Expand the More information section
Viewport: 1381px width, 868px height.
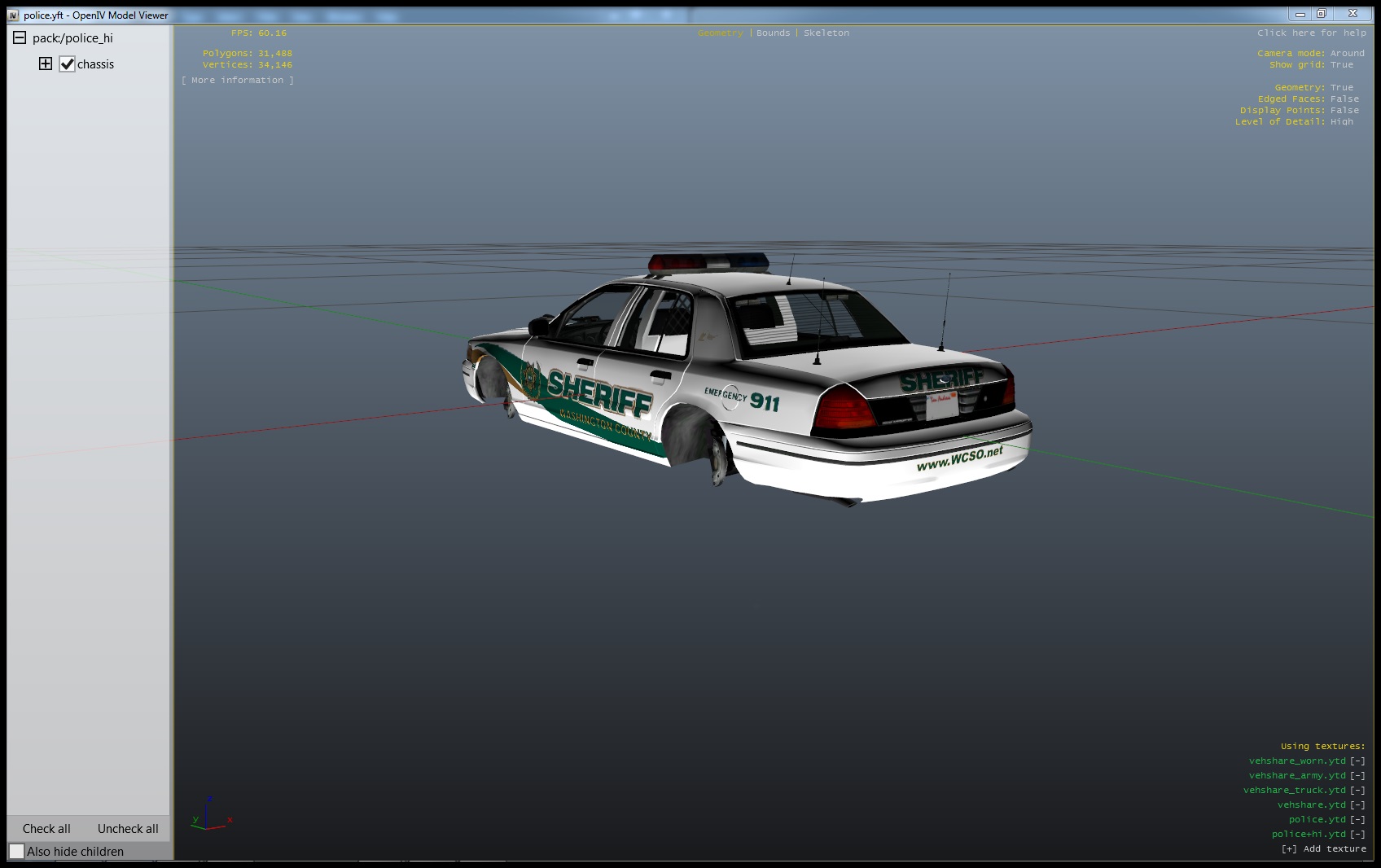[238, 81]
